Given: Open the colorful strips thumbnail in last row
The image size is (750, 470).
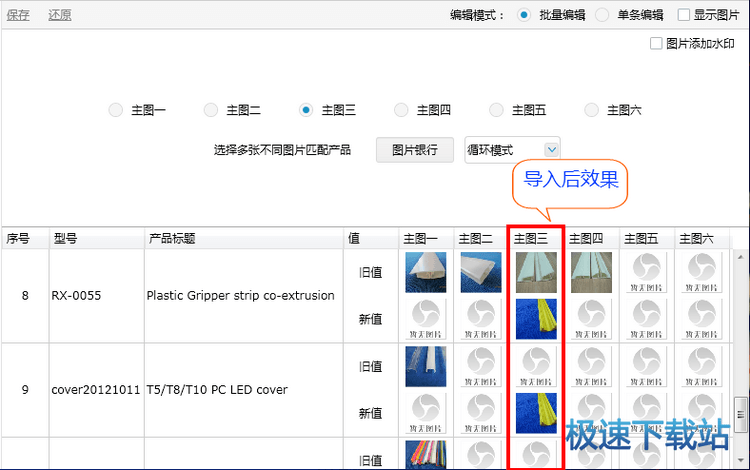Looking at the screenshot, I should 426,454.
